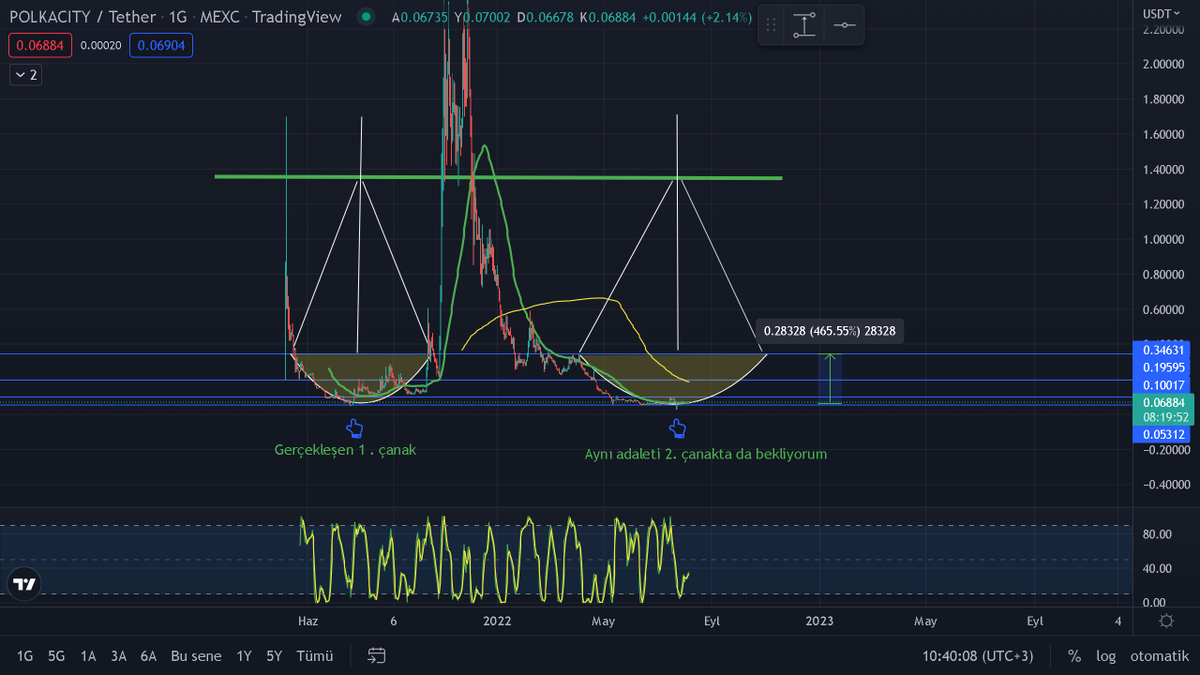Click the 0.10017 price axis label
This screenshot has height=675, width=1200.
pos(1164,385)
